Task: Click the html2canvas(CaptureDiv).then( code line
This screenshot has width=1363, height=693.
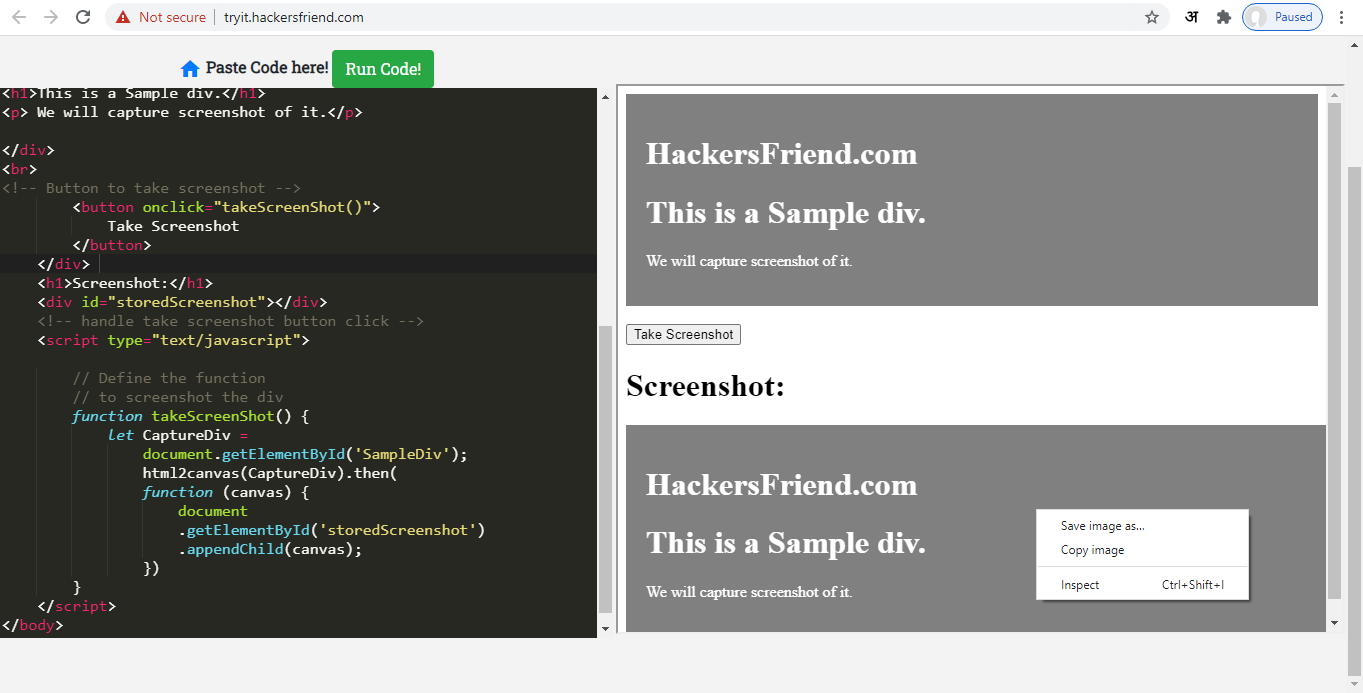Action: 270,473
